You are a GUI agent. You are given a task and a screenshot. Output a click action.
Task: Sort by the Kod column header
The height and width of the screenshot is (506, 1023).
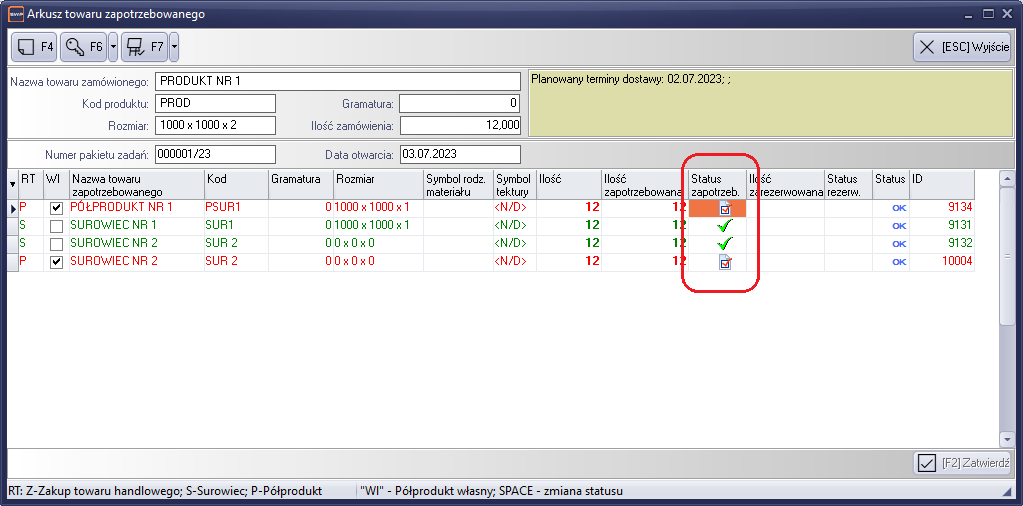[x=235, y=184]
